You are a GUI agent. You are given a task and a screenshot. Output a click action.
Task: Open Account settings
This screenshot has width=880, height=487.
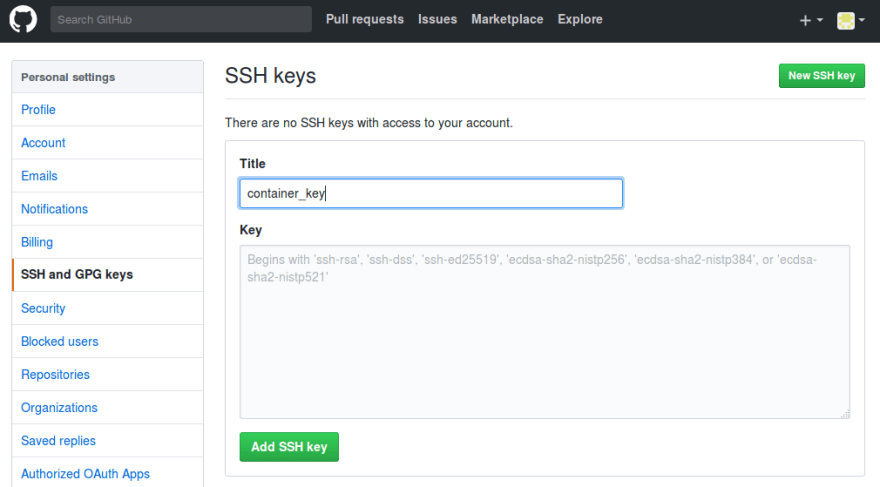coord(108,143)
